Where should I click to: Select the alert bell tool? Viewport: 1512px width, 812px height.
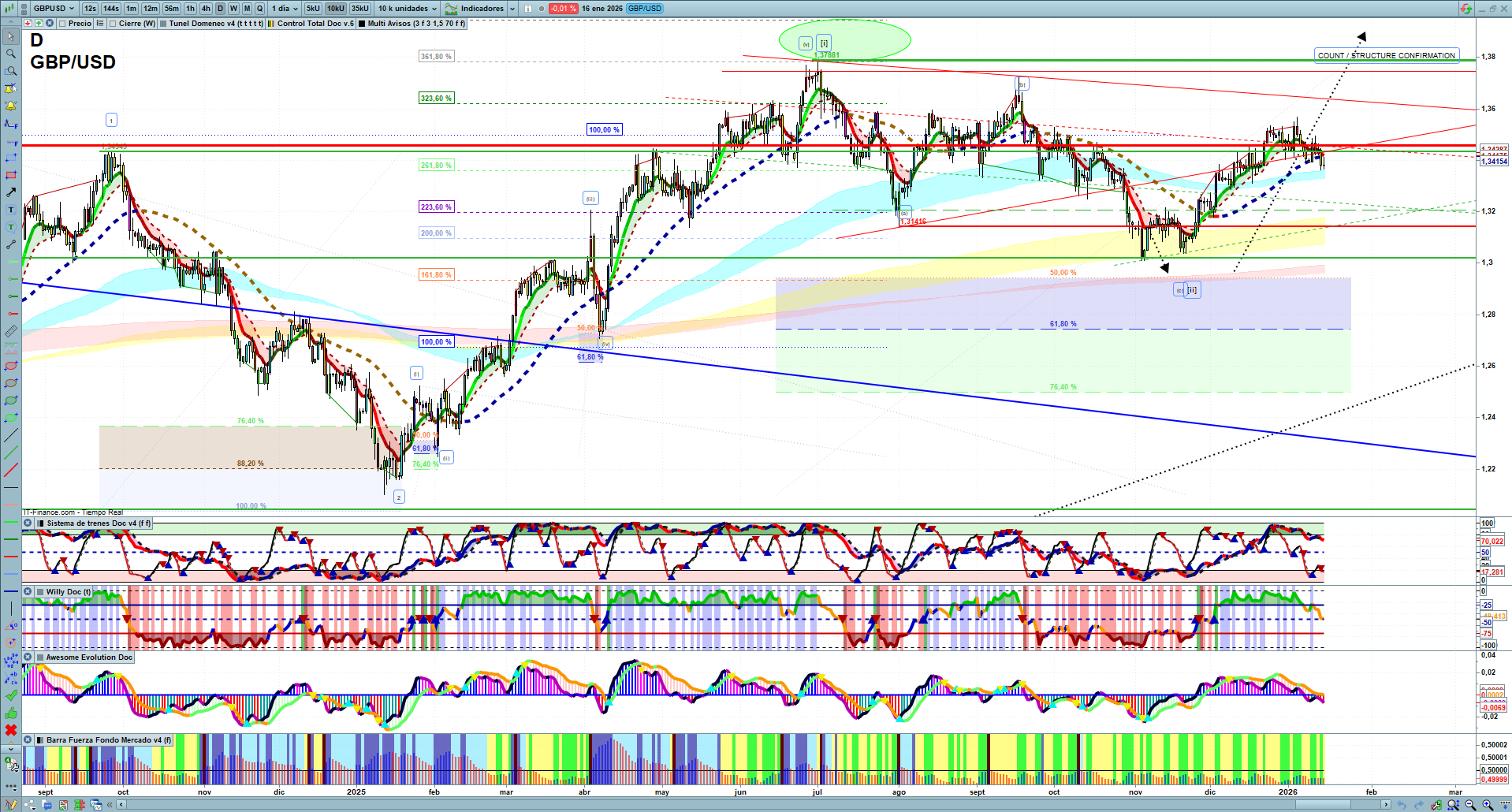[11, 106]
